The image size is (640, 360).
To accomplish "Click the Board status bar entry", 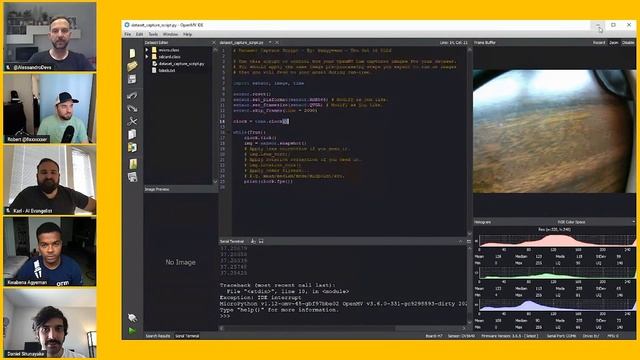I will (x=433, y=336).
